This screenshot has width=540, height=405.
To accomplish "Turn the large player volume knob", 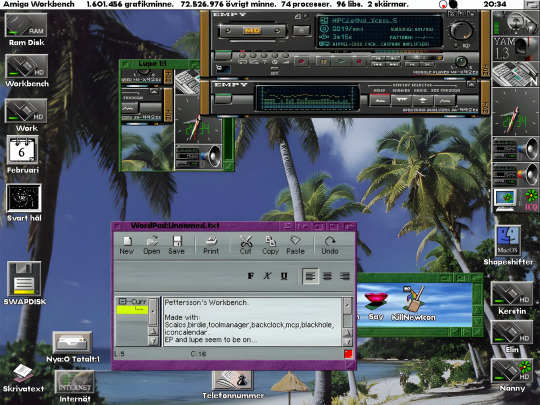I will coord(460,30).
